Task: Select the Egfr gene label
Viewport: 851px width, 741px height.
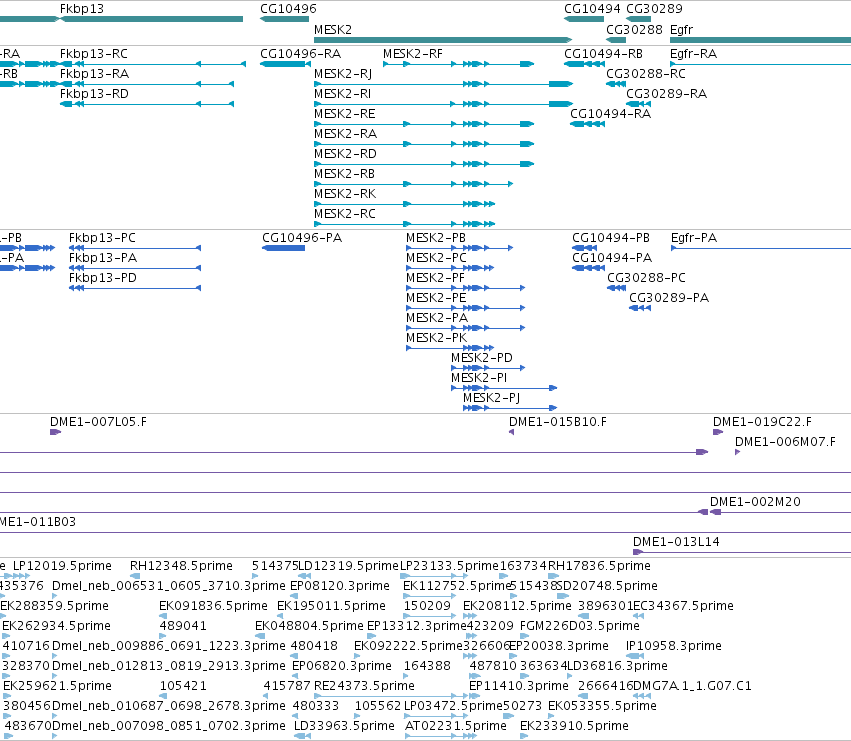Action: [681, 29]
